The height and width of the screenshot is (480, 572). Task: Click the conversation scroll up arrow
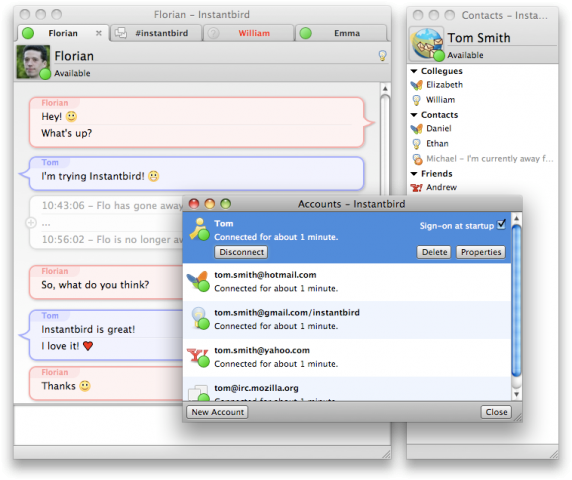click(x=385, y=89)
